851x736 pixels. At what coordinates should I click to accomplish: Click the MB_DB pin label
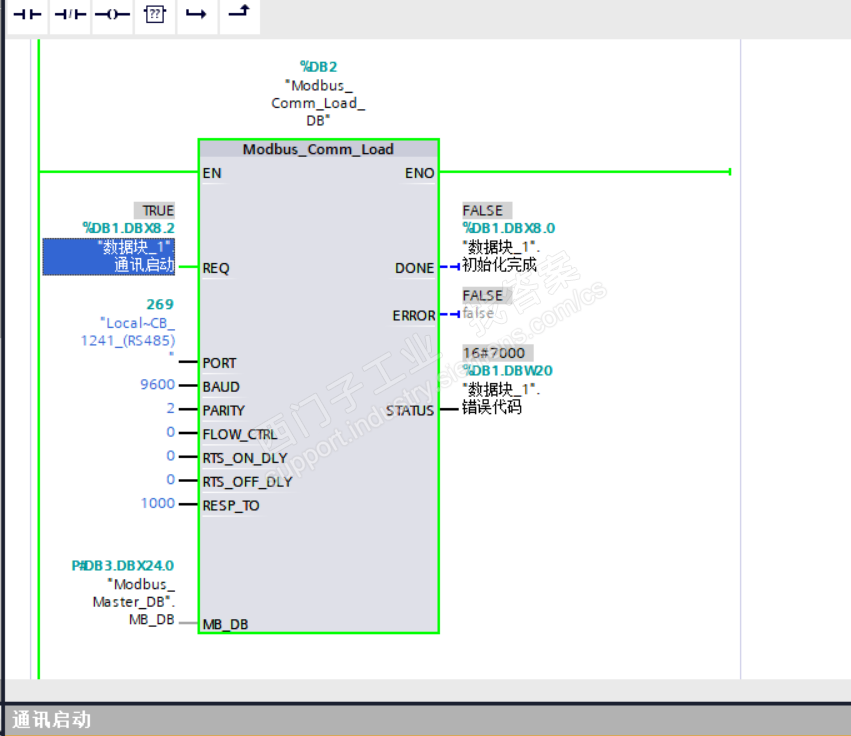(225, 624)
